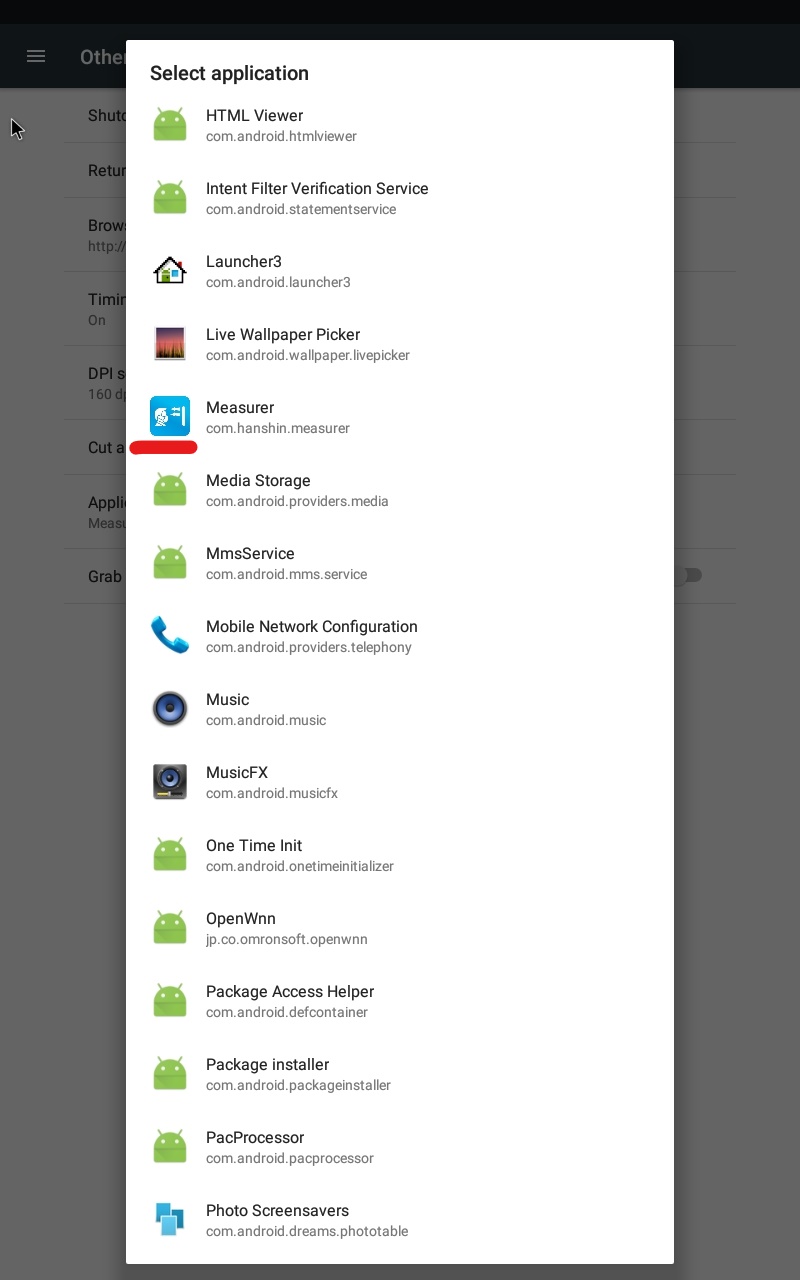The height and width of the screenshot is (1280, 800).
Task: Click the Select application dialog title
Action: pos(229,73)
